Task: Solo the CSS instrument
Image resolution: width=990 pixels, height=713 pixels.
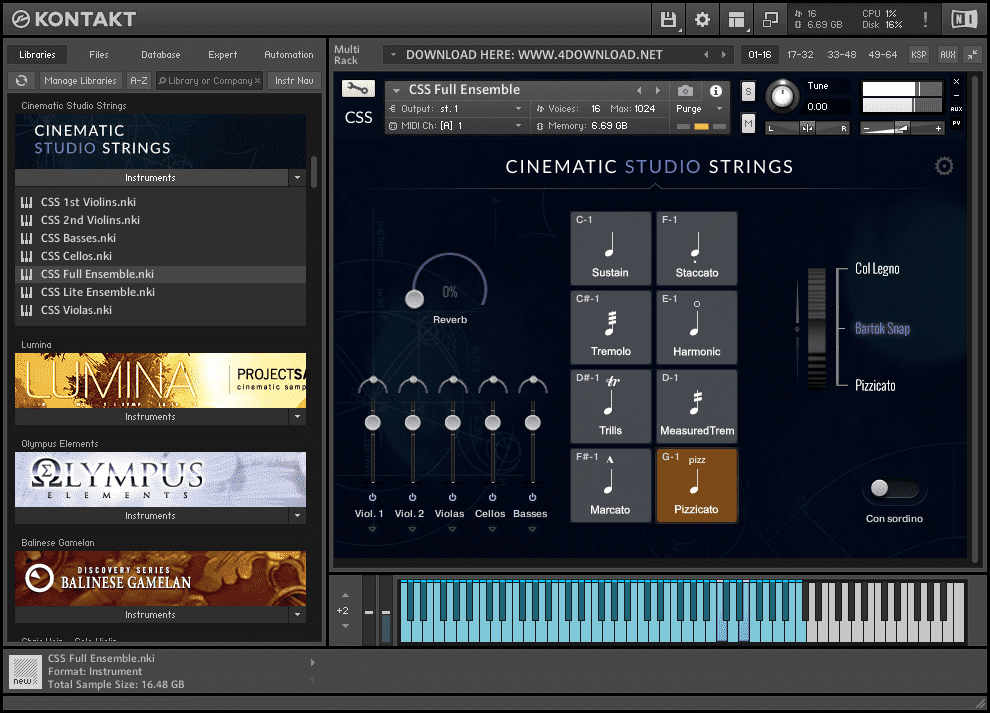Action: click(748, 91)
